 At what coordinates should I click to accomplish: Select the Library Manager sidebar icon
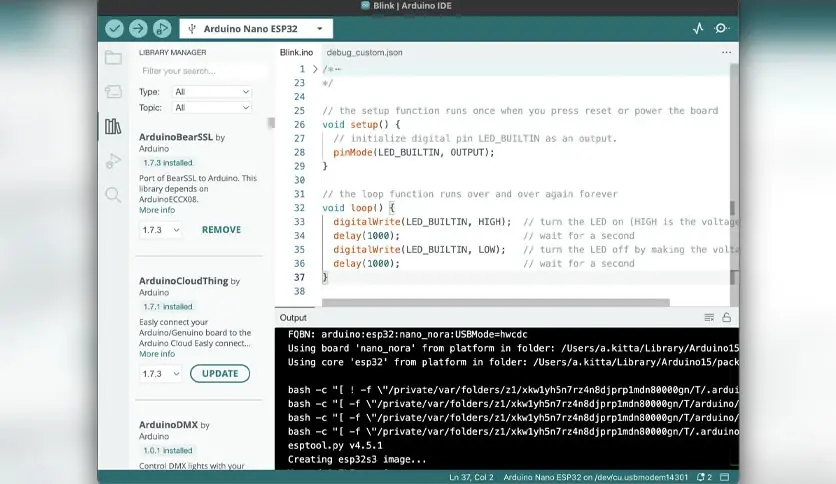pyautogui.click(x=113, y=126)
